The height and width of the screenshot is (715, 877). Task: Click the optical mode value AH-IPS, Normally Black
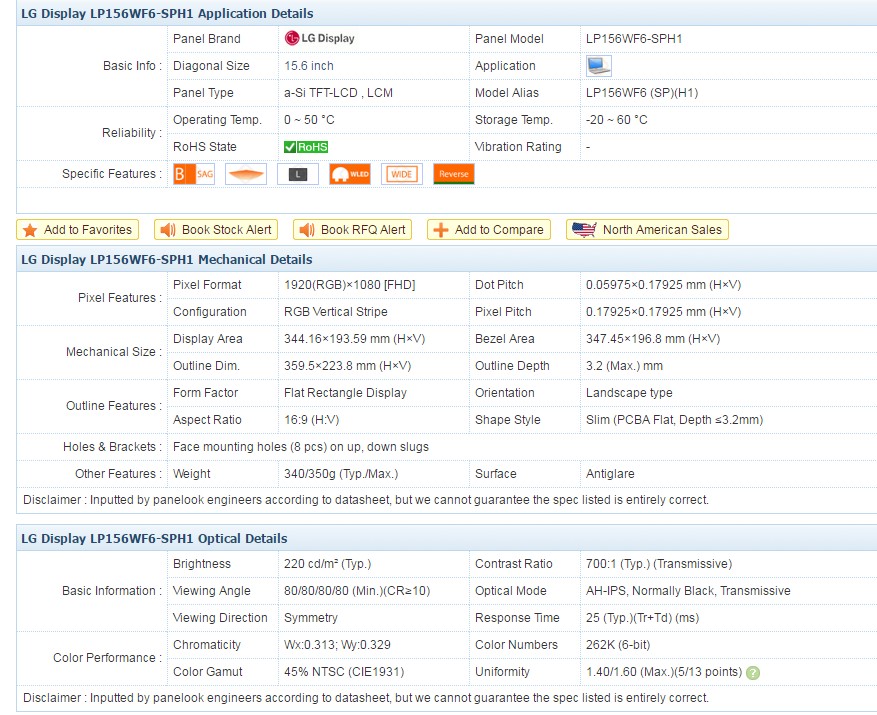[x=689, y=591]
